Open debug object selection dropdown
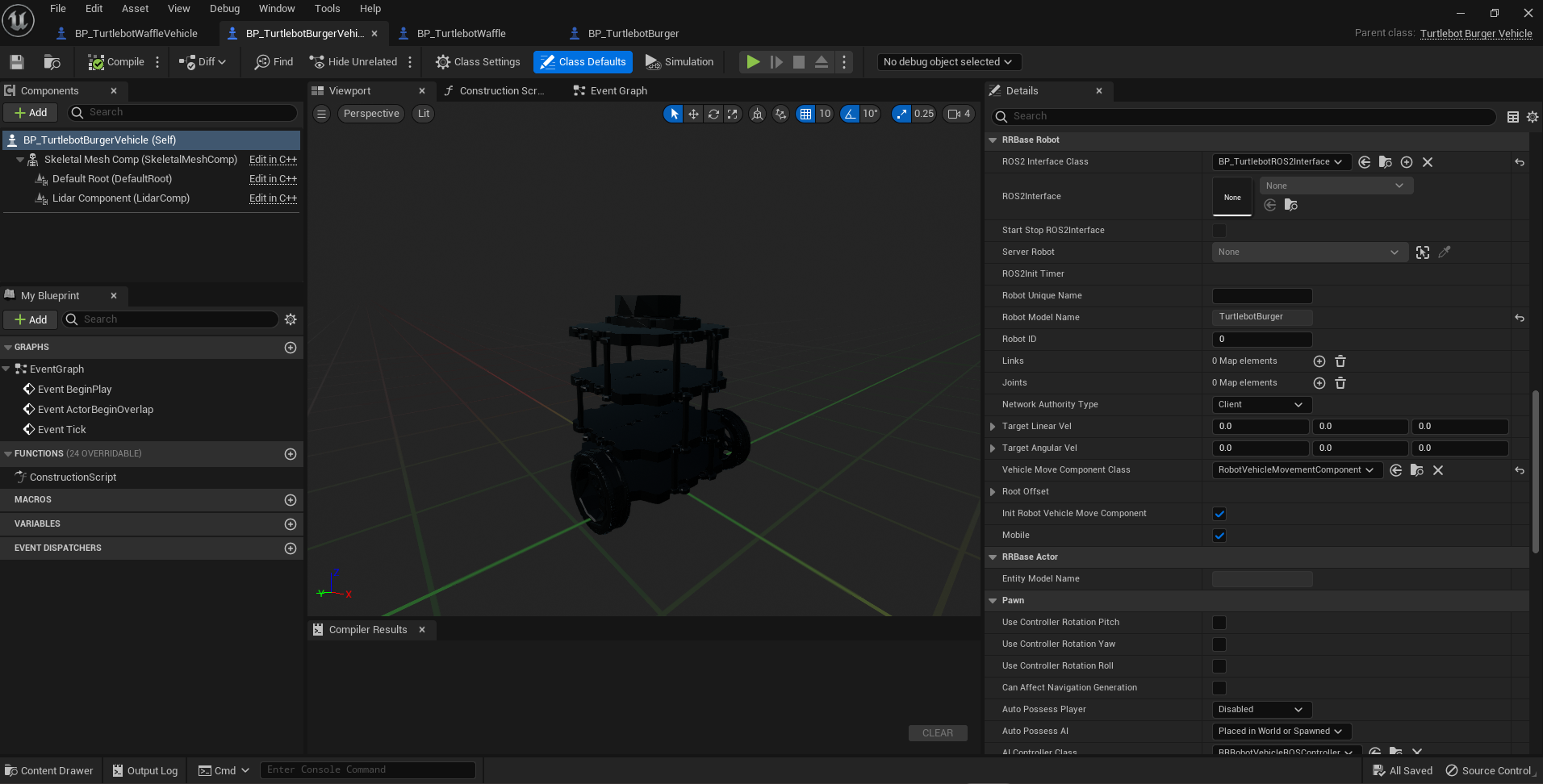The height and width of the screenshot is (784, 1543). coord(948,62)
